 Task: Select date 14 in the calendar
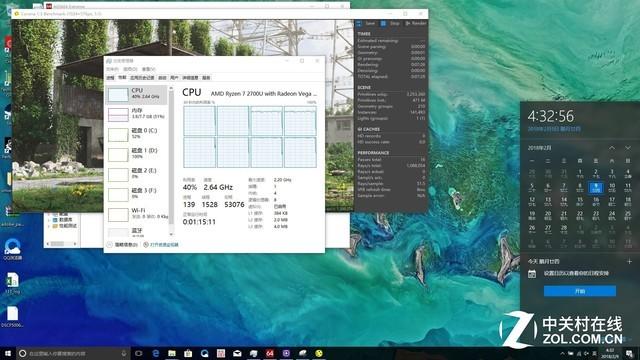(x=564, y=201)
